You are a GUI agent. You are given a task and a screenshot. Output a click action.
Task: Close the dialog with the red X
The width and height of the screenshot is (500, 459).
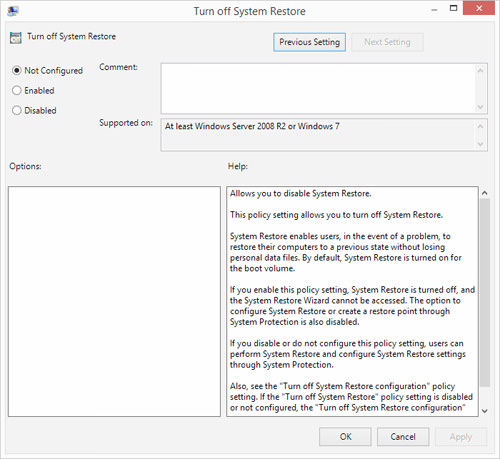pos(479,8)
